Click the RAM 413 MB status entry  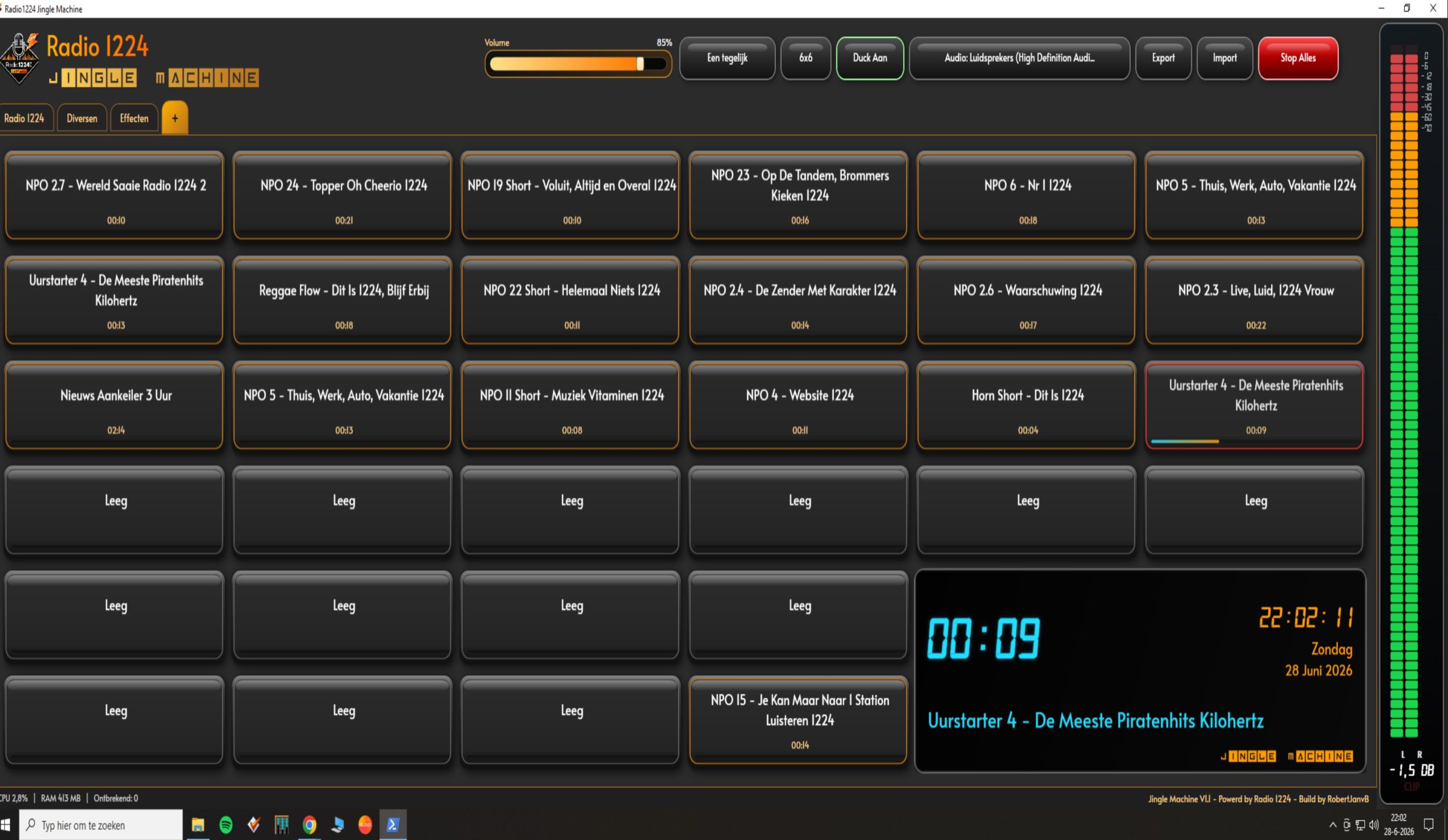pos(61,798)
